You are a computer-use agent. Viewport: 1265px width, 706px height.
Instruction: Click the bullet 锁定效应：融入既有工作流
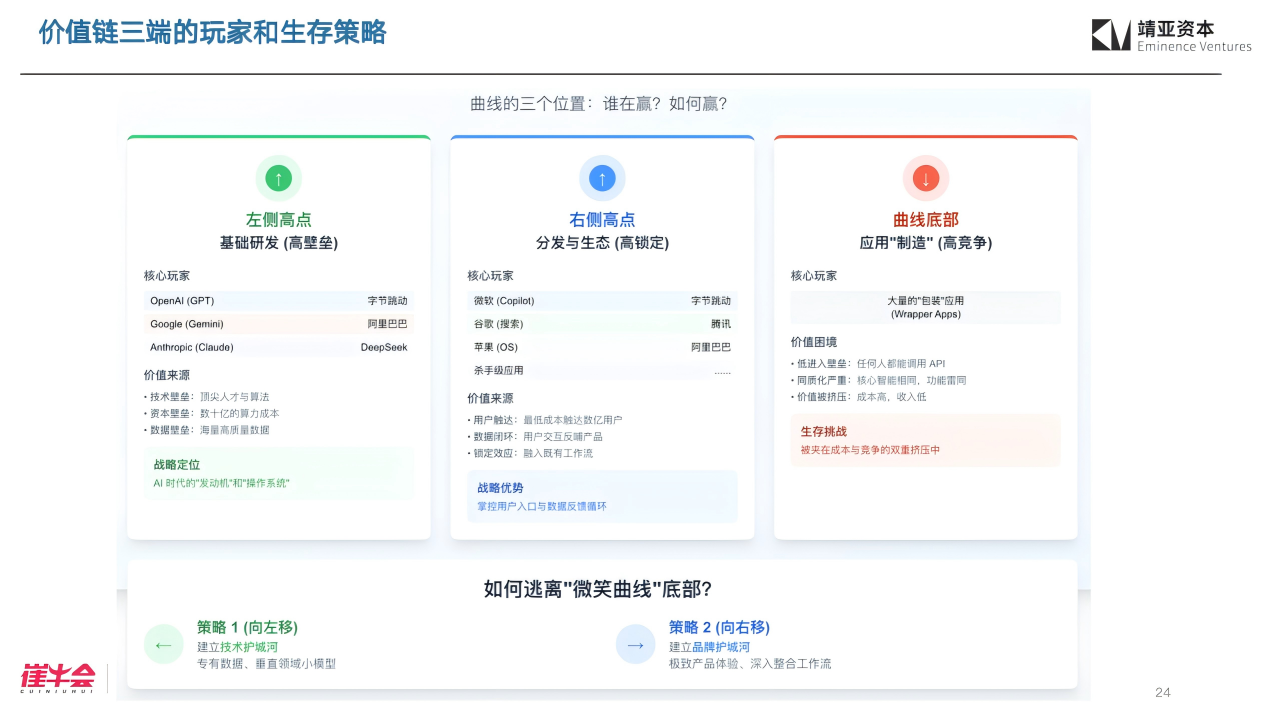[x=530, y=453]
